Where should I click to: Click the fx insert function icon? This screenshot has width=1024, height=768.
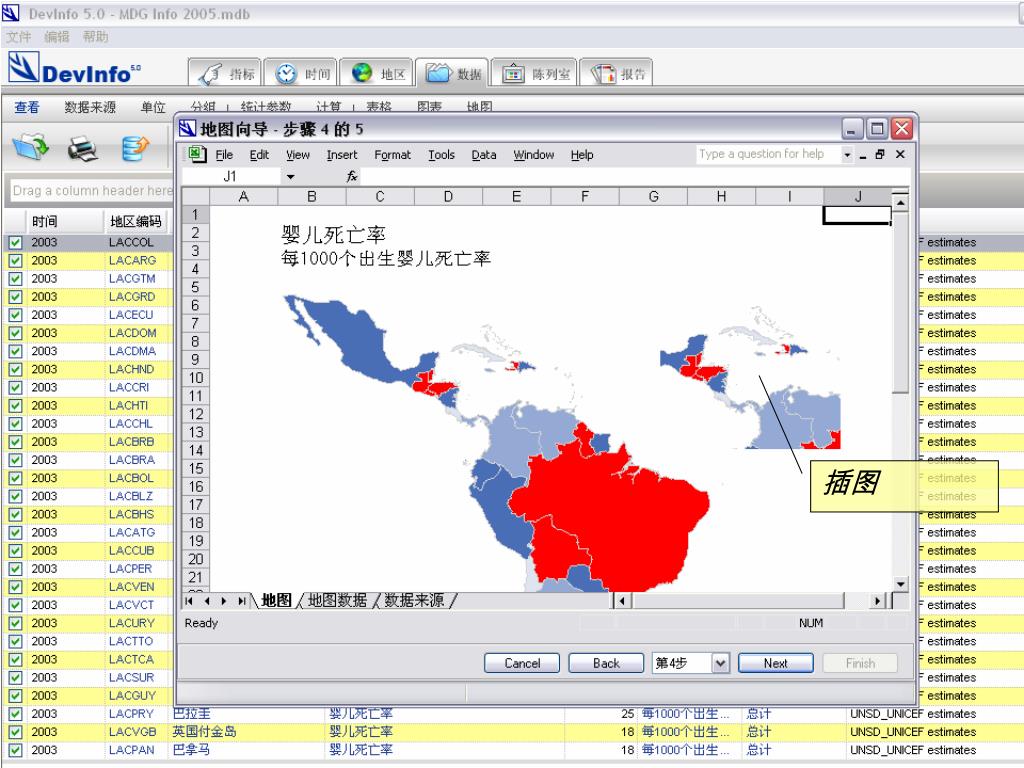[351, 176]
